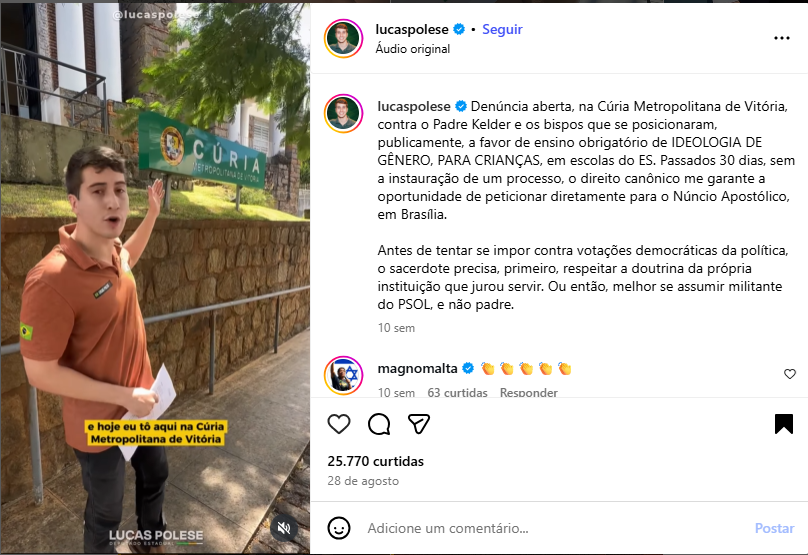Screen dimensions: 808x555
Task: Open comments via speech bubble icon
Action: tap(379, 424)
